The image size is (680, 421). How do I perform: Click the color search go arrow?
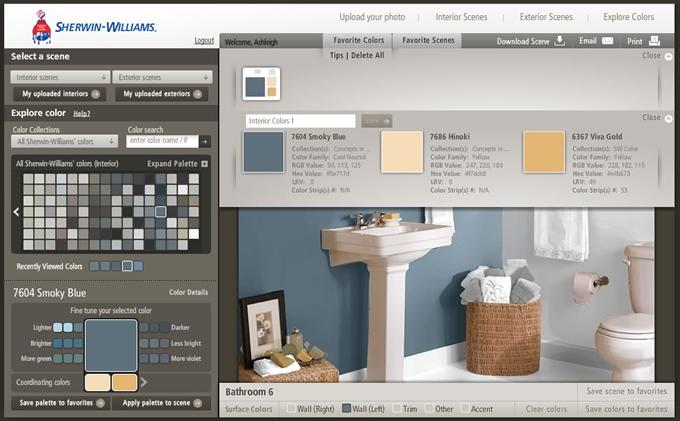(205, 141)
